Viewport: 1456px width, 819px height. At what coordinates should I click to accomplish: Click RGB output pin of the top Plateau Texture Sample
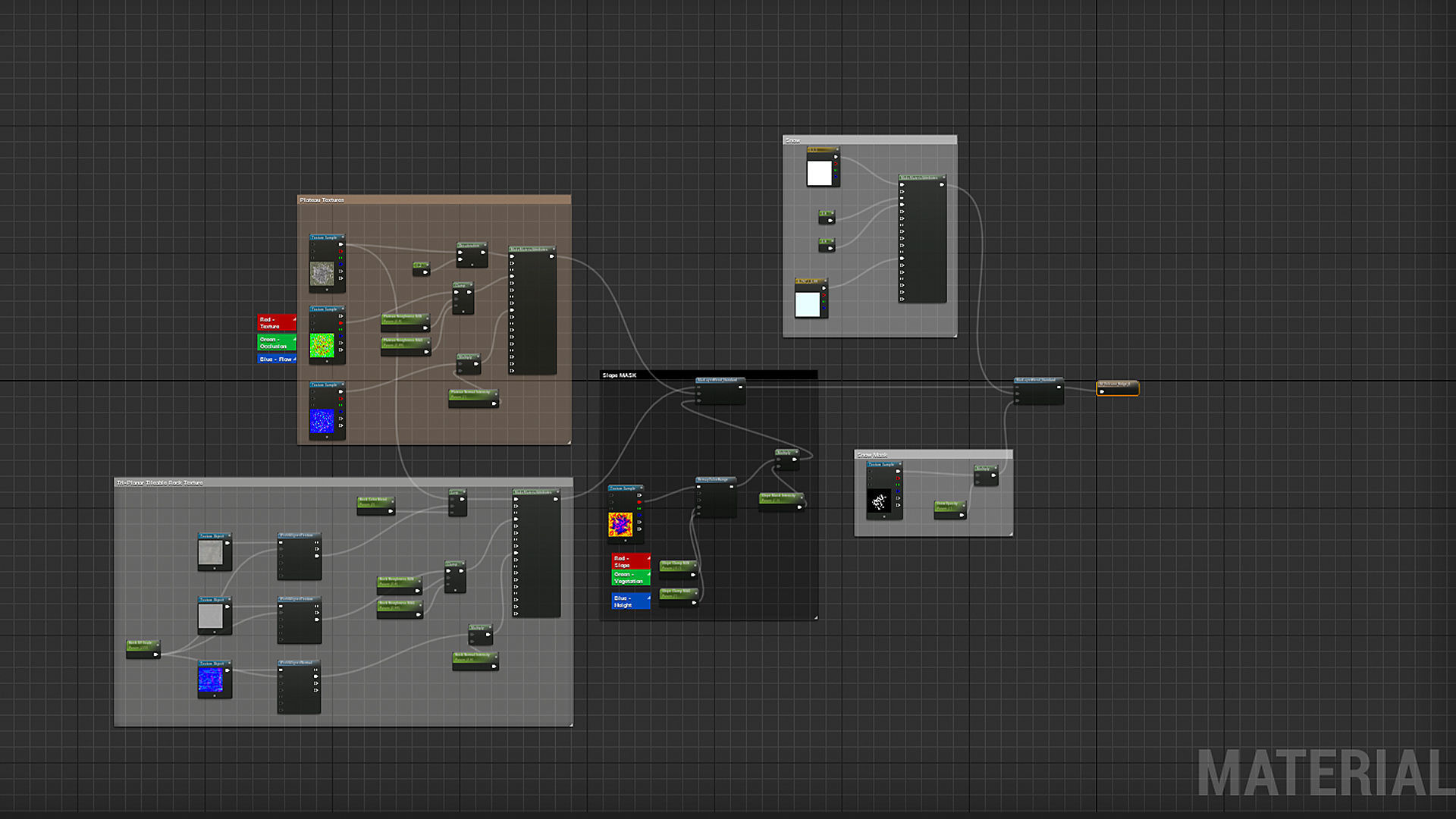(340, 244)
